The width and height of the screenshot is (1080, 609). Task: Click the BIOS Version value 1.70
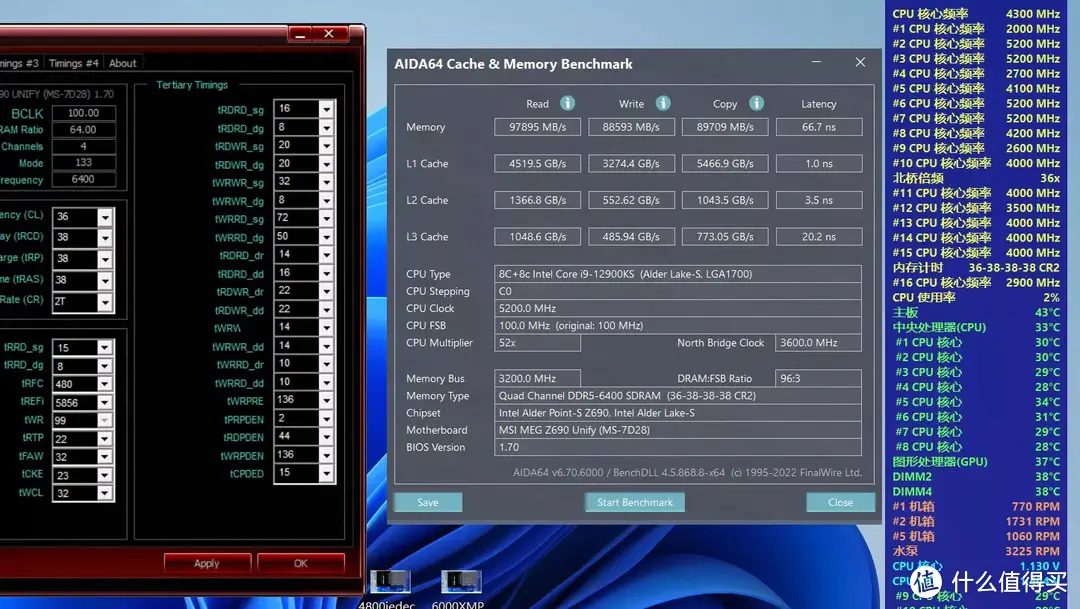click(x=678, y=447)
